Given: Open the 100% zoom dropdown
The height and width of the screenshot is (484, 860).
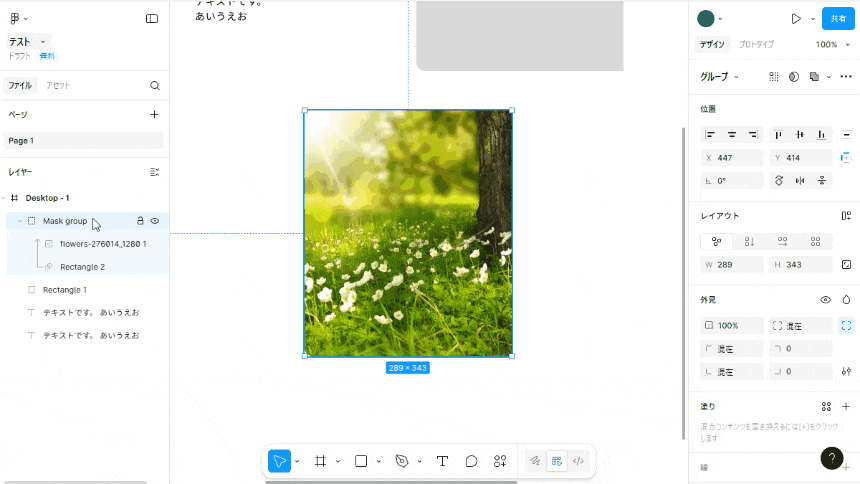Looking at the screenshot, I should pos(830,45).
